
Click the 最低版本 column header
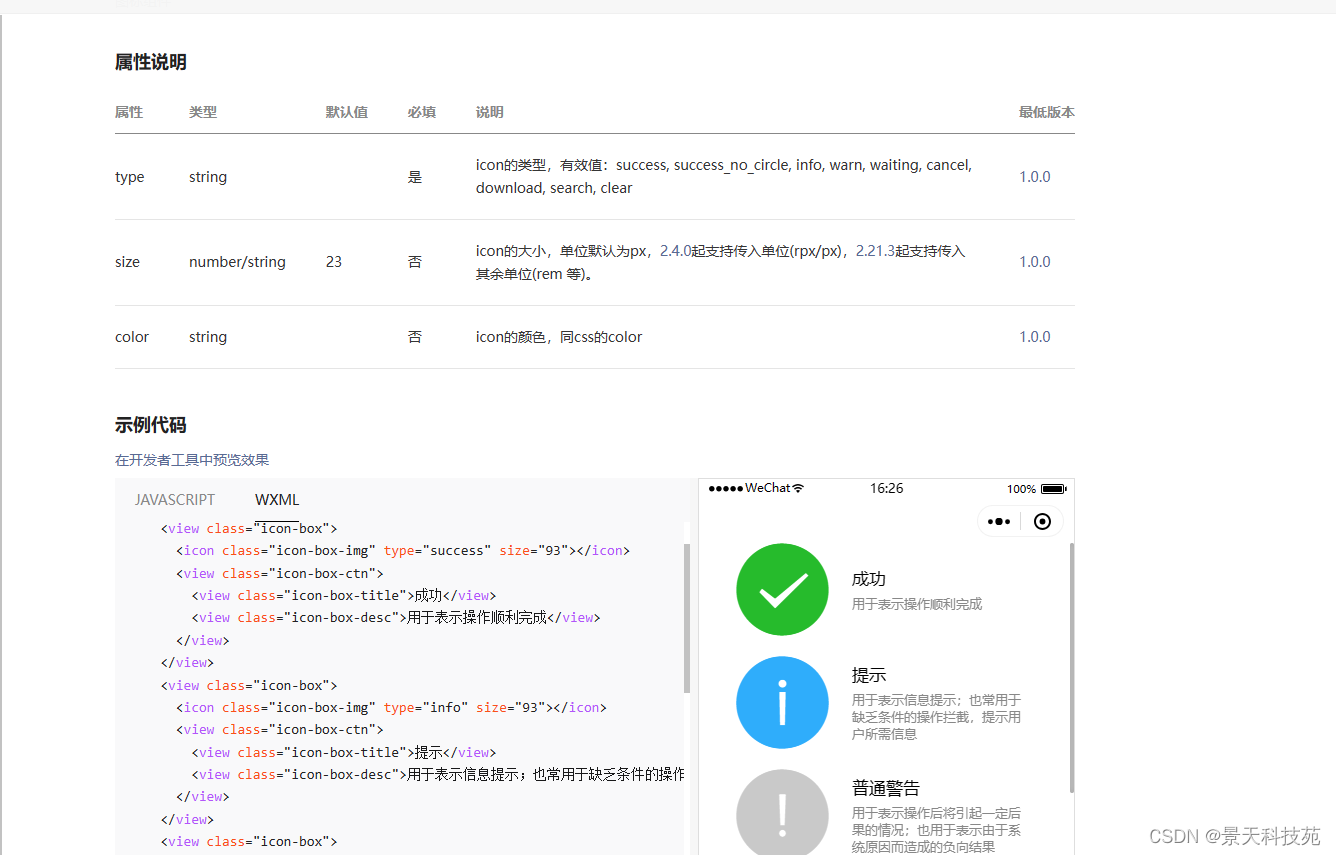(1047, 112)
